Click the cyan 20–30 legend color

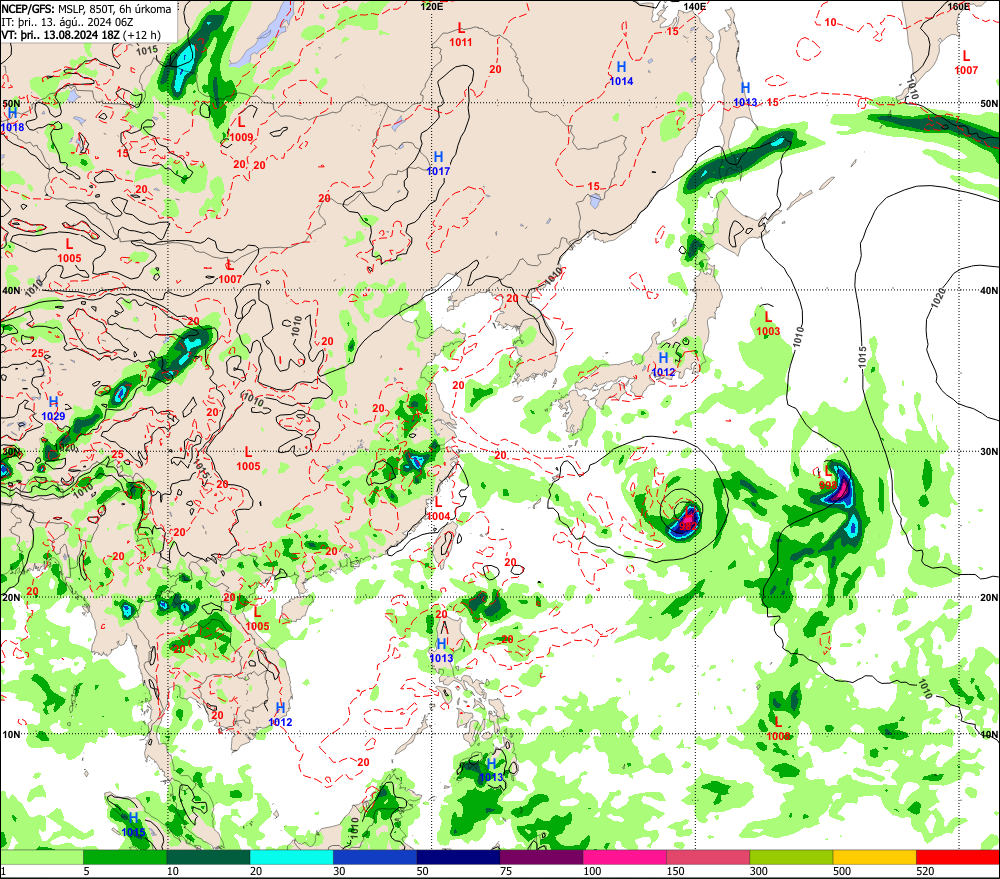291,857
